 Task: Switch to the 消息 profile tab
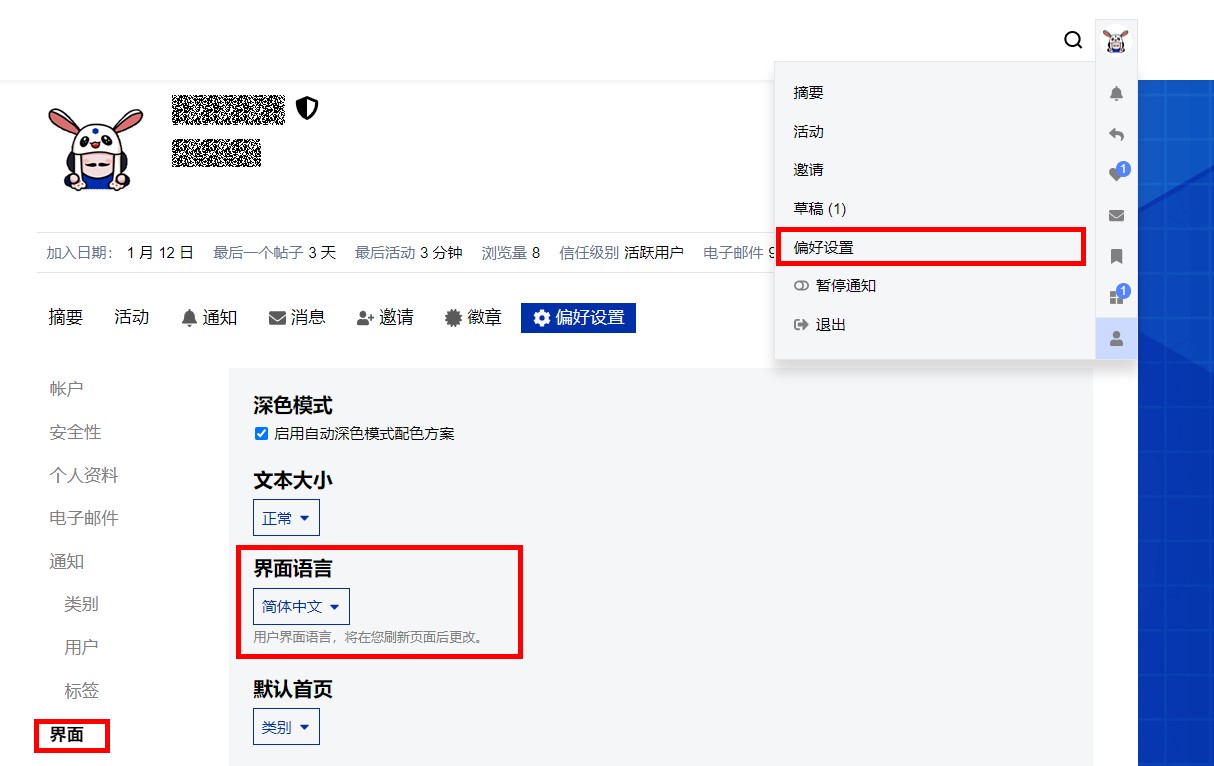point(297,318)
